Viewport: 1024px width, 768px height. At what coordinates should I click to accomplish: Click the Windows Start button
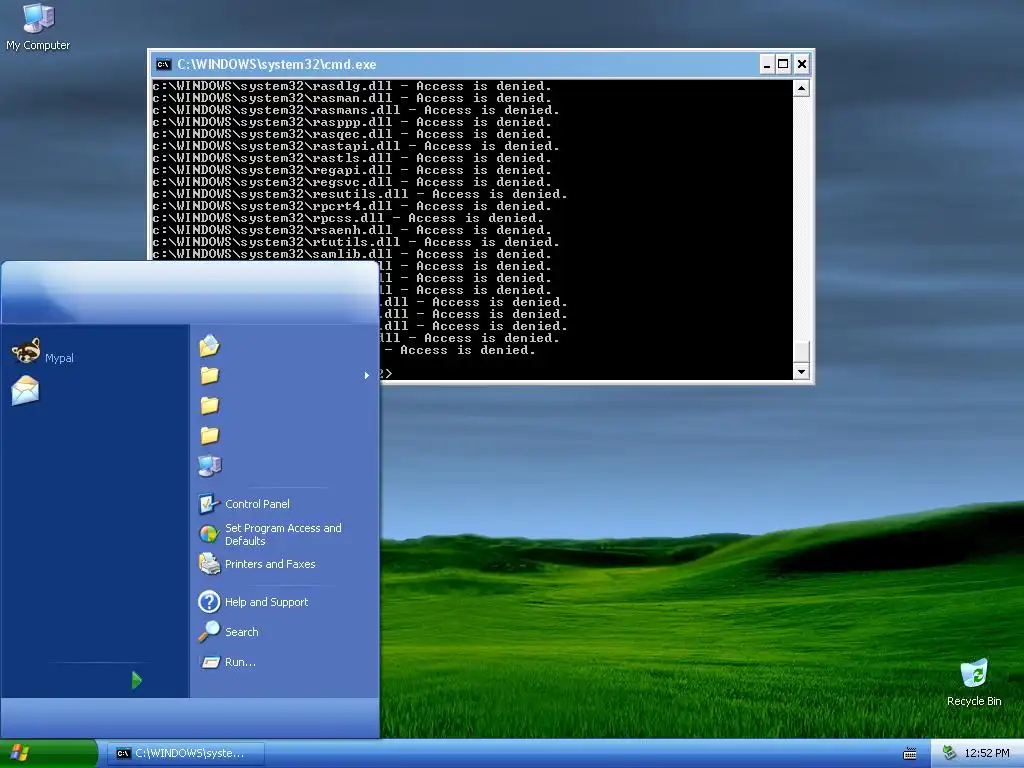(48, 754)
